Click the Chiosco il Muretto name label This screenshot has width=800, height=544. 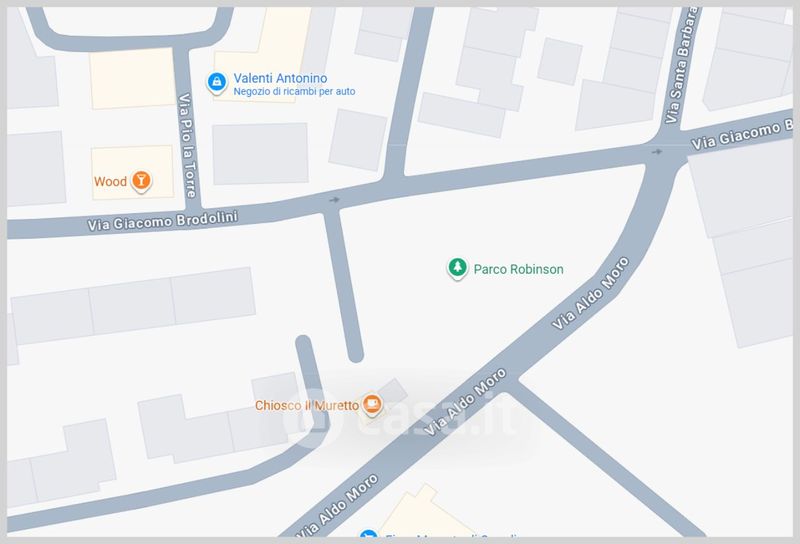coord(306,406)
